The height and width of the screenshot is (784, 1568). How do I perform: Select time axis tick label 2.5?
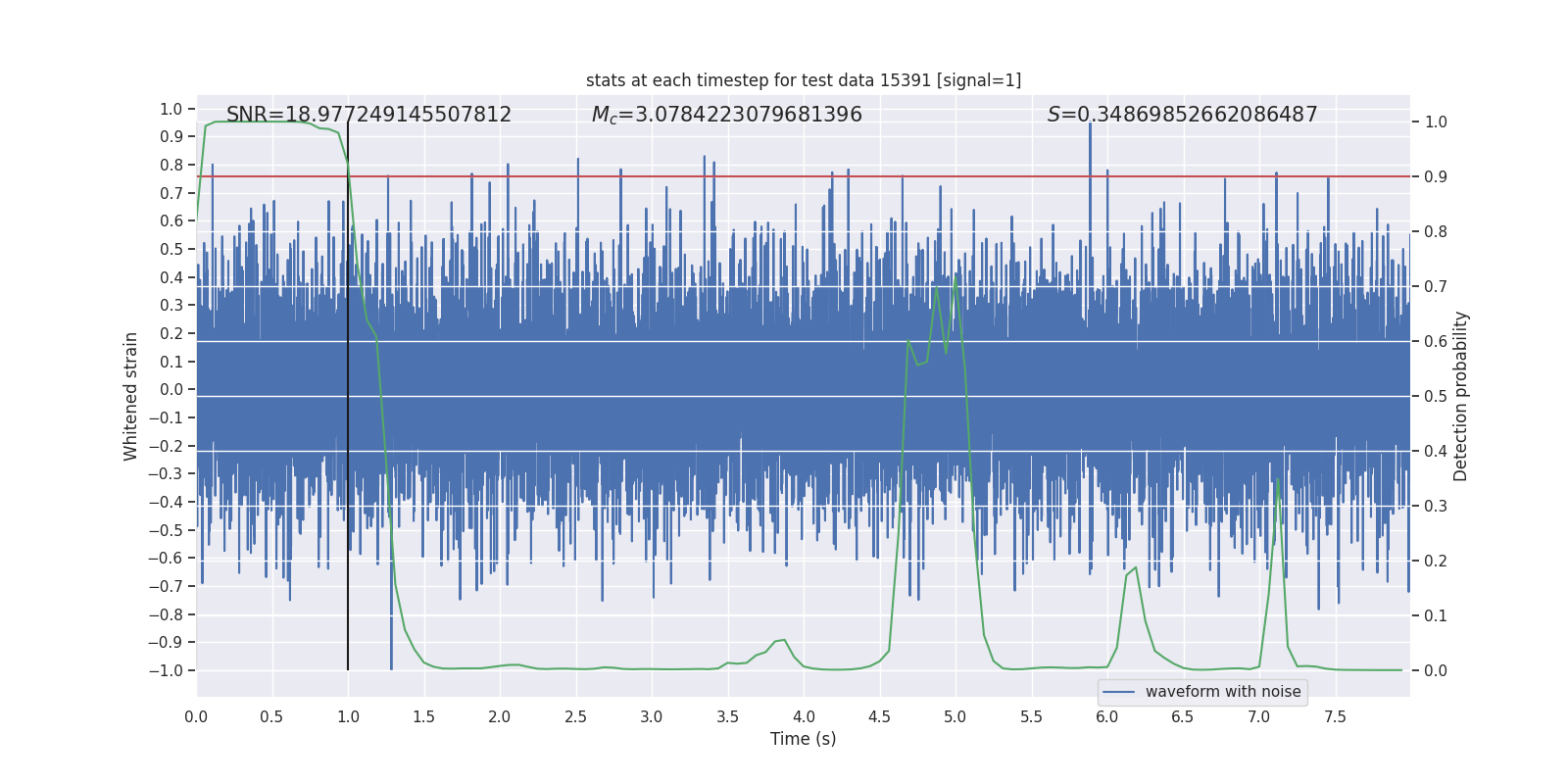(576, 716)
